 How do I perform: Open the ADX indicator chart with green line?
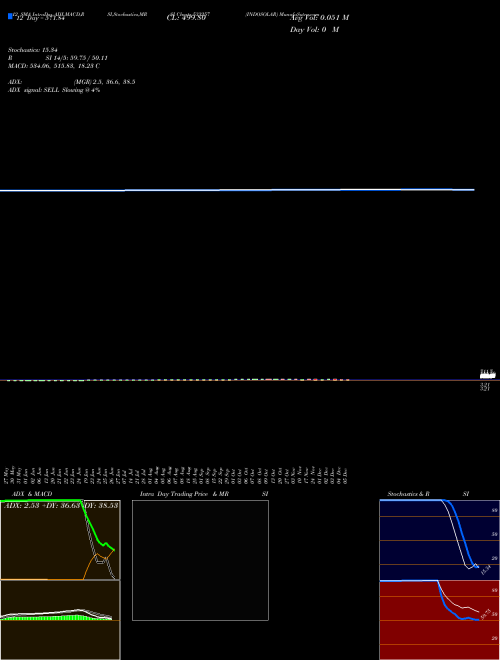[x=60, y=540]
